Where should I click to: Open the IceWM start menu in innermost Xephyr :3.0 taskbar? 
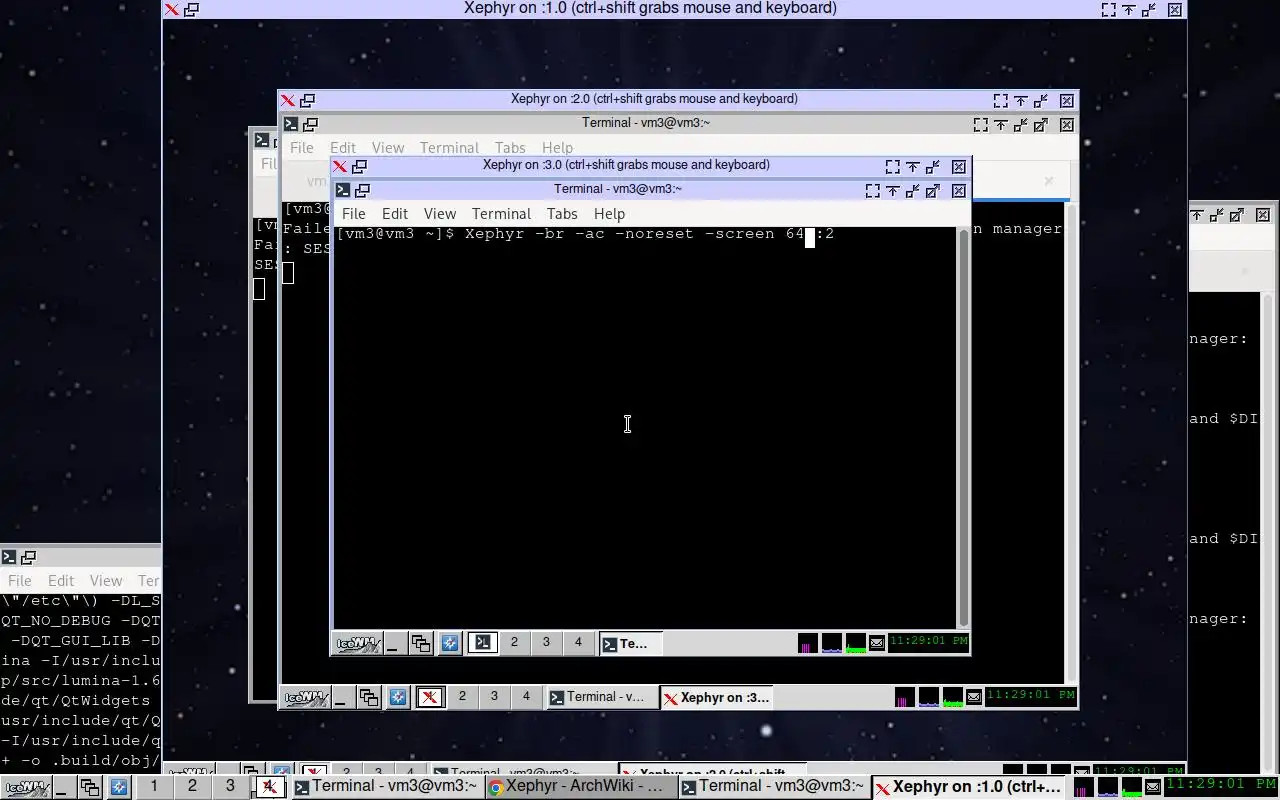357,643
